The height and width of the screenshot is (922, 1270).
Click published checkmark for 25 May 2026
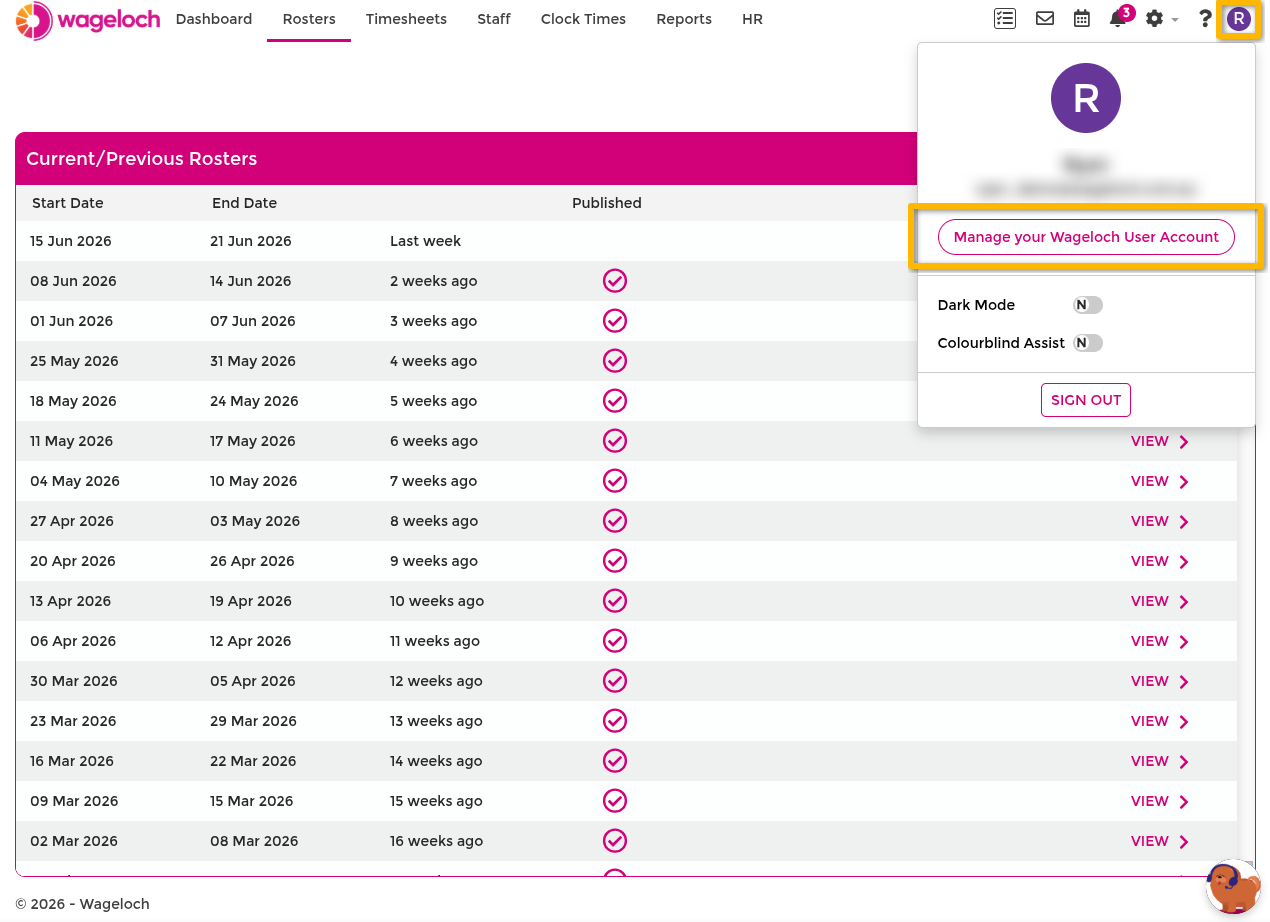pos(615,361)
